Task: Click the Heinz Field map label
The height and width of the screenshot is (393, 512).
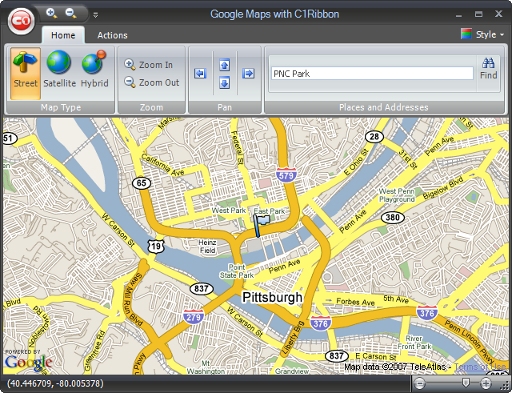Action: (207, 246)
